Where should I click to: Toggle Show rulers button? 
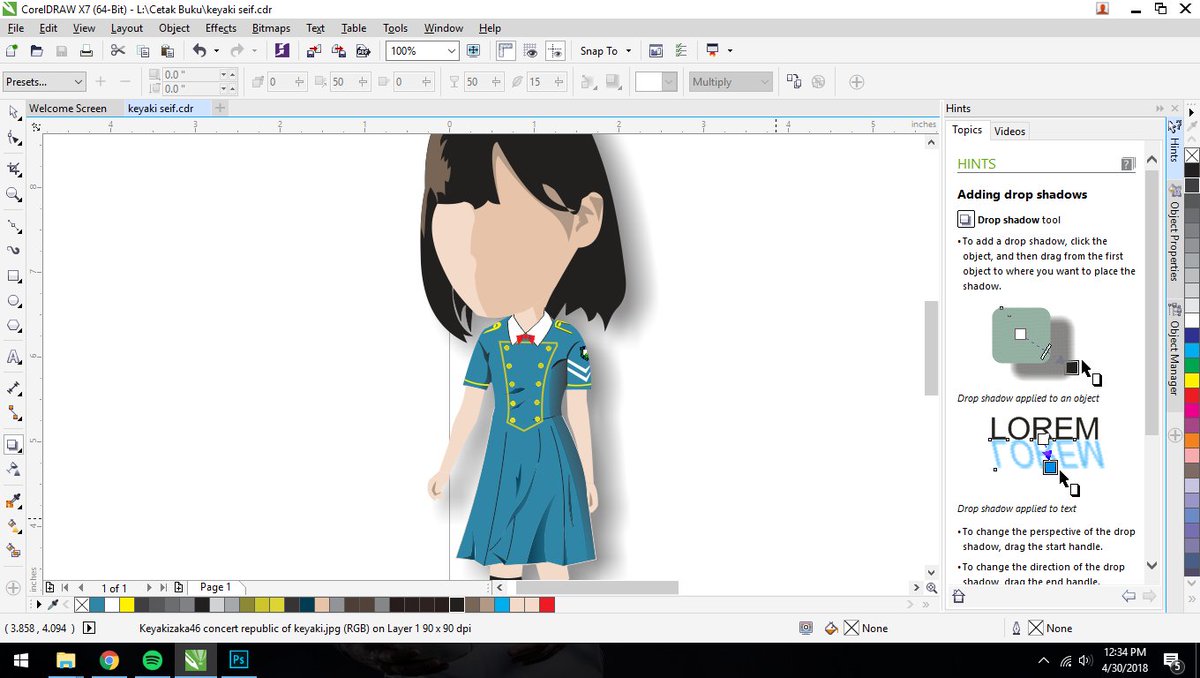(506, 50)
